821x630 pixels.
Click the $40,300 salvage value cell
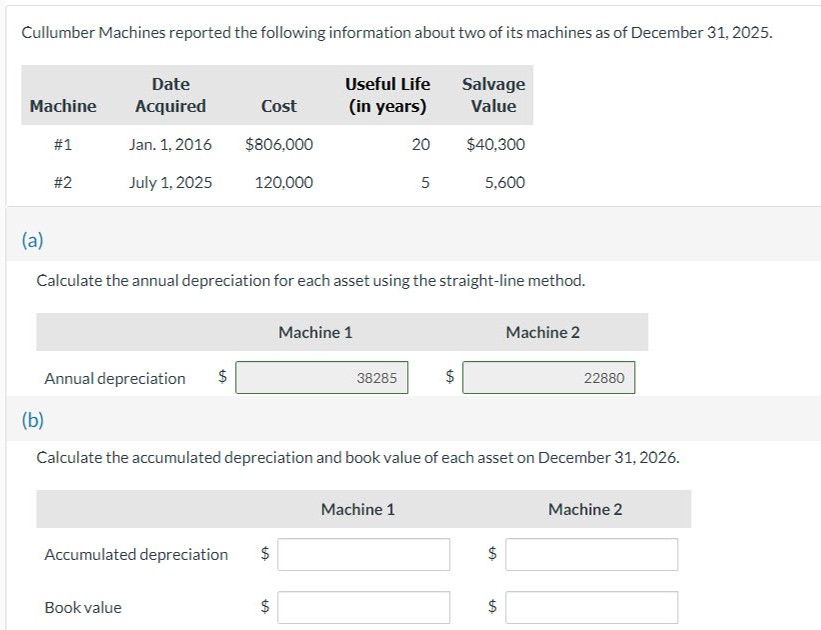pyautogui.click(x=497, y=144)
